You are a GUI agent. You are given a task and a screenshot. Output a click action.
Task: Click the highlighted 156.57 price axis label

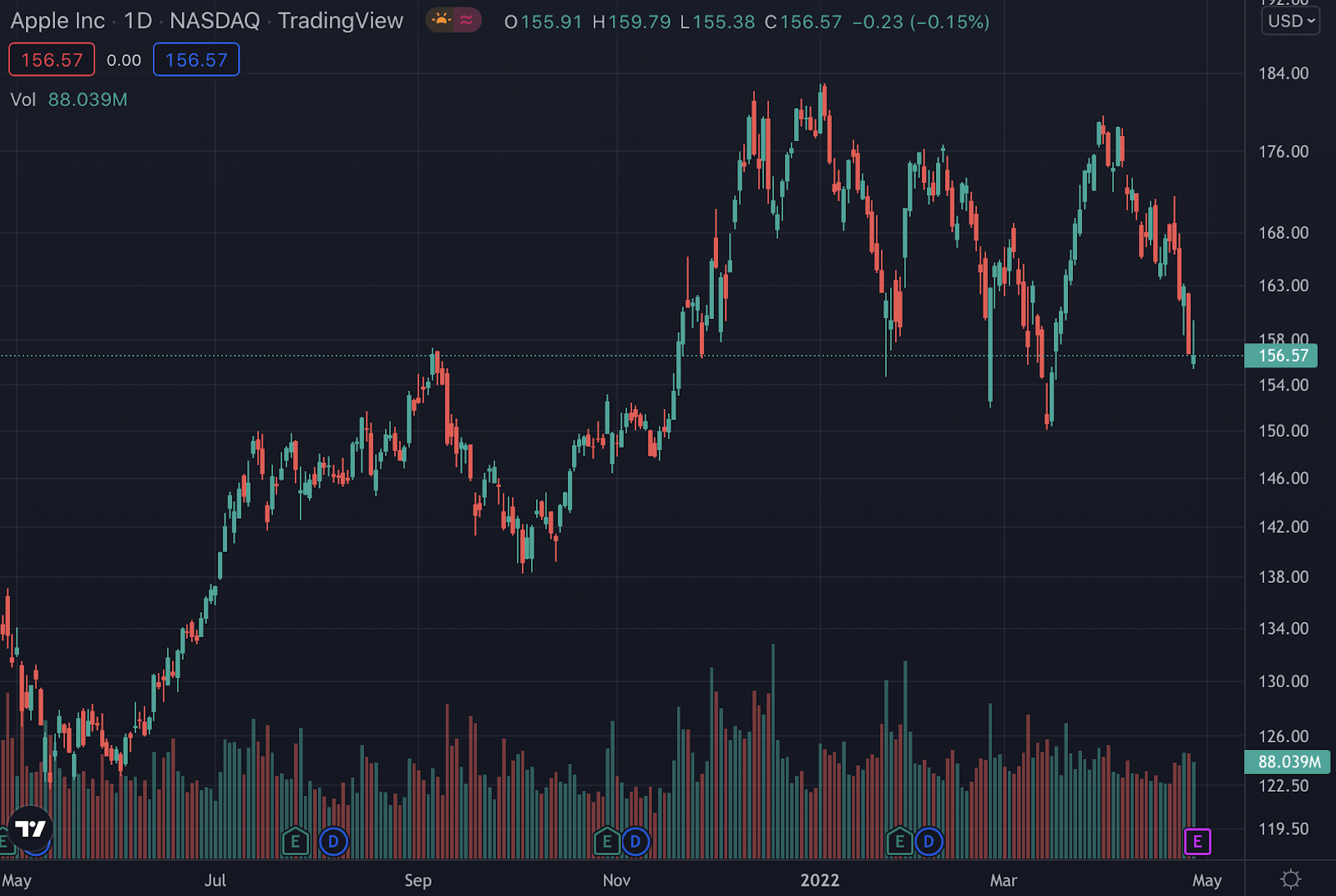pyautogui.click(x=1282, y=356)
